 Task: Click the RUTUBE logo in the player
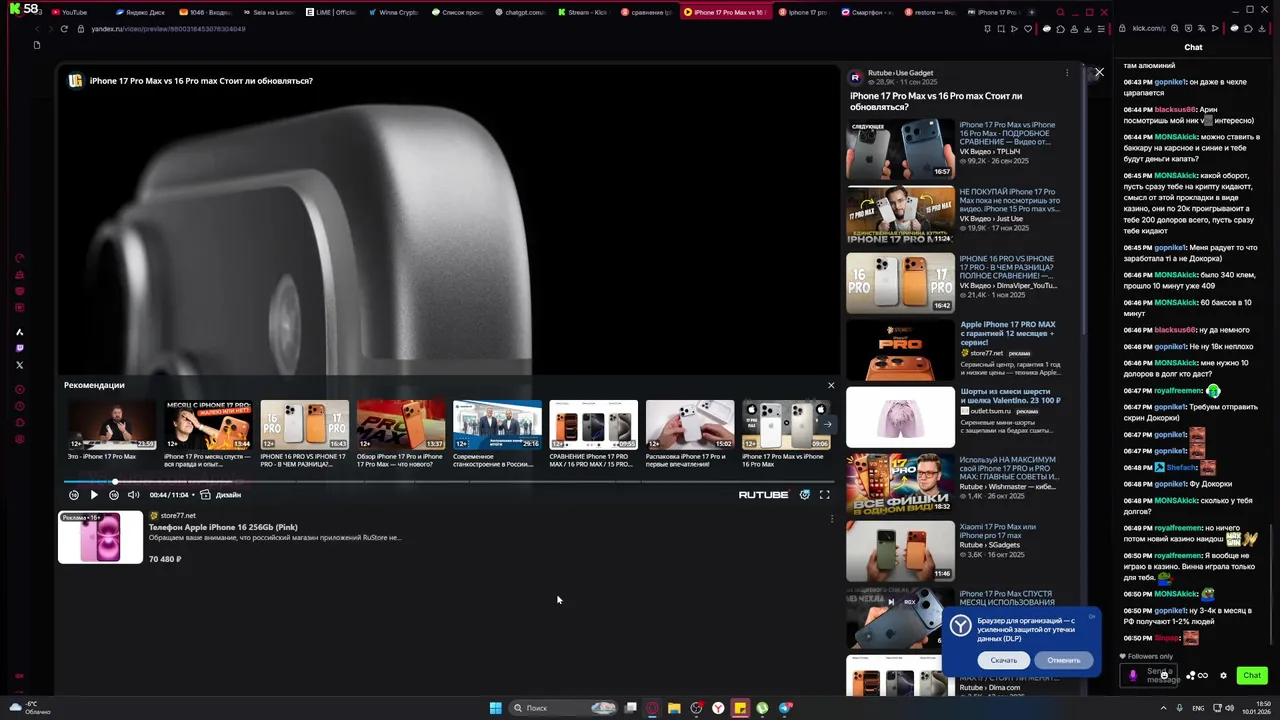[763, 495]
